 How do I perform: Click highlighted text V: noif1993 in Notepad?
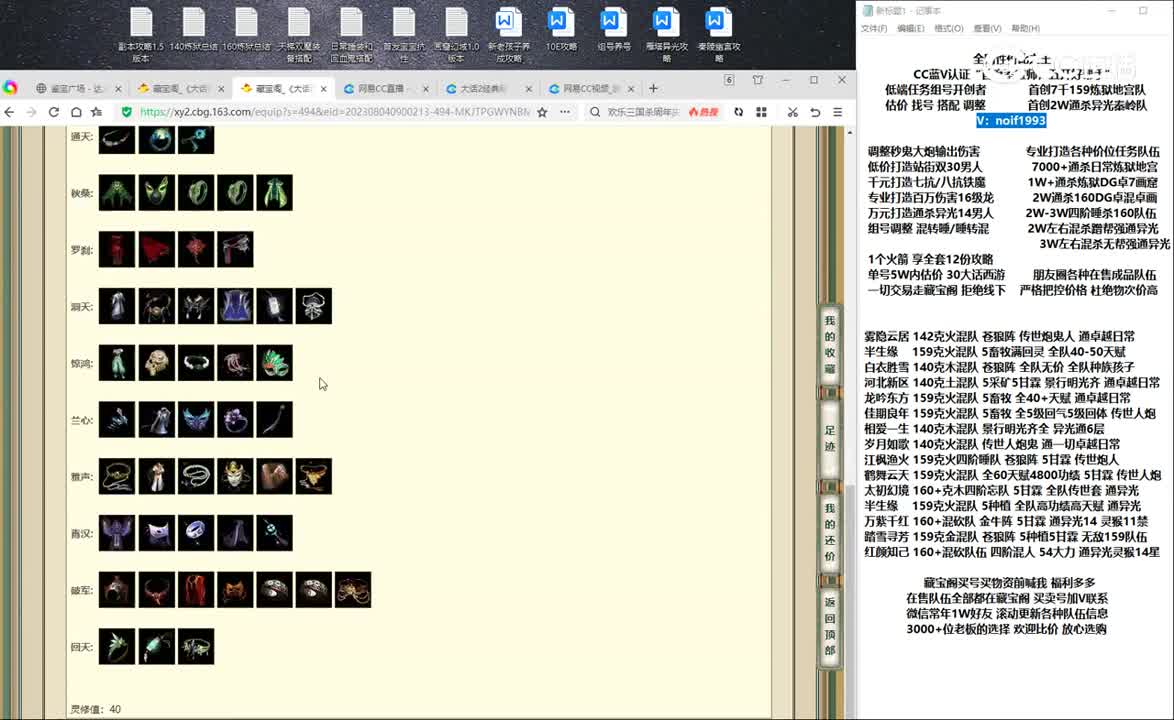(x=1011, y=120)
